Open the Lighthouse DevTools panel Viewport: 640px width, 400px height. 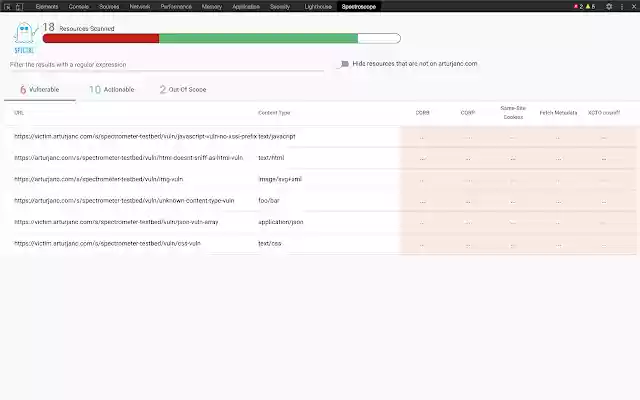click(x=317, y=6)
